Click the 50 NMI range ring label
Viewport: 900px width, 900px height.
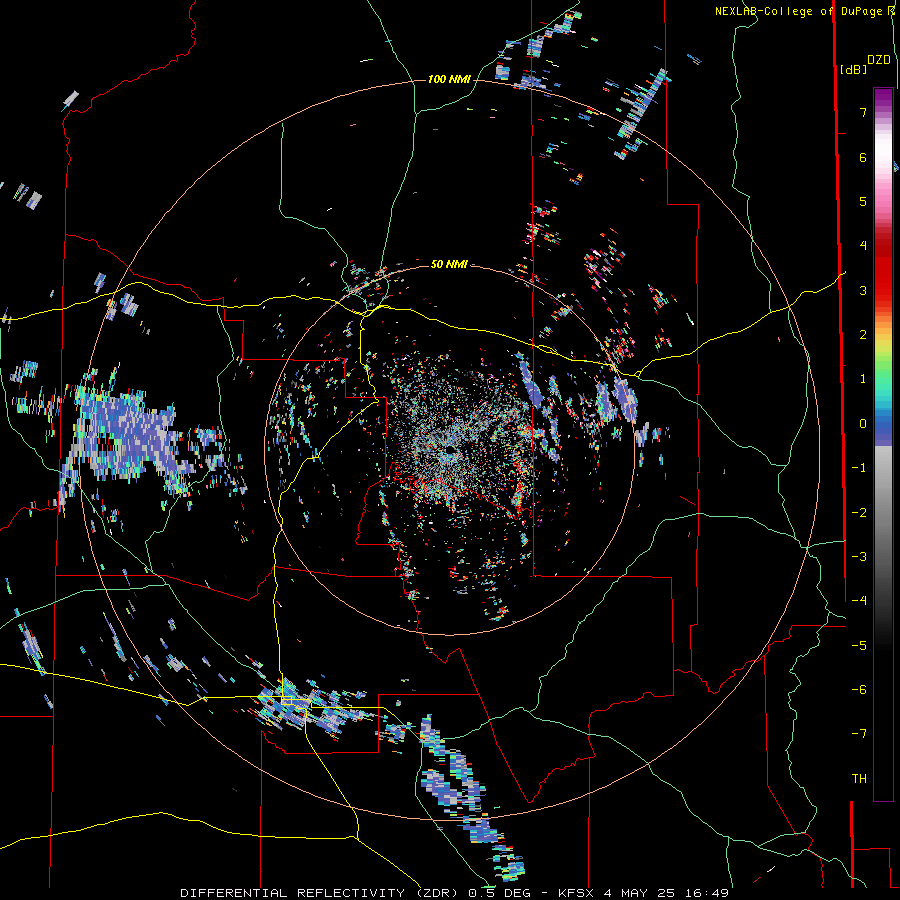pos(449,264)
